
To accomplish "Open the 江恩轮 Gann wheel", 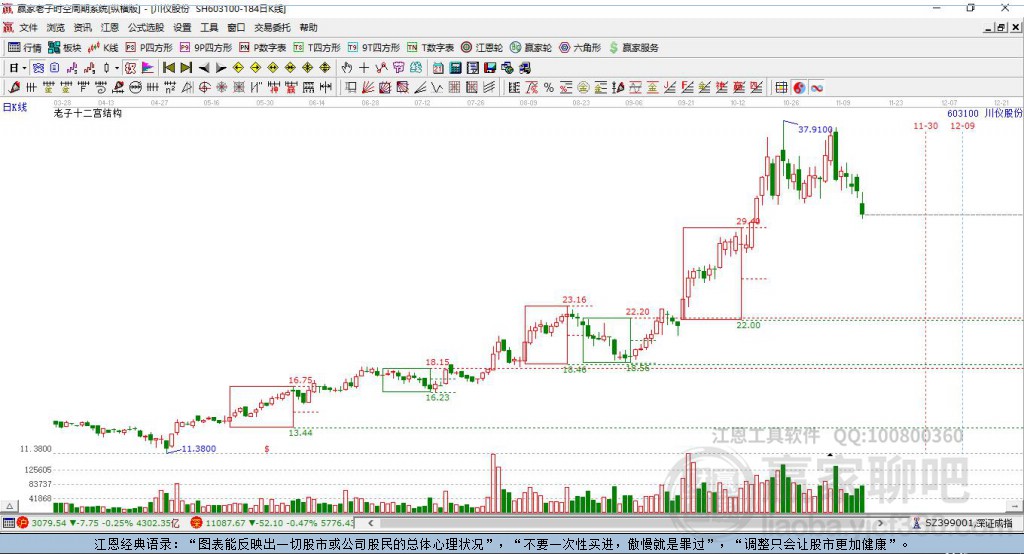I will click(x=482, y=48).
